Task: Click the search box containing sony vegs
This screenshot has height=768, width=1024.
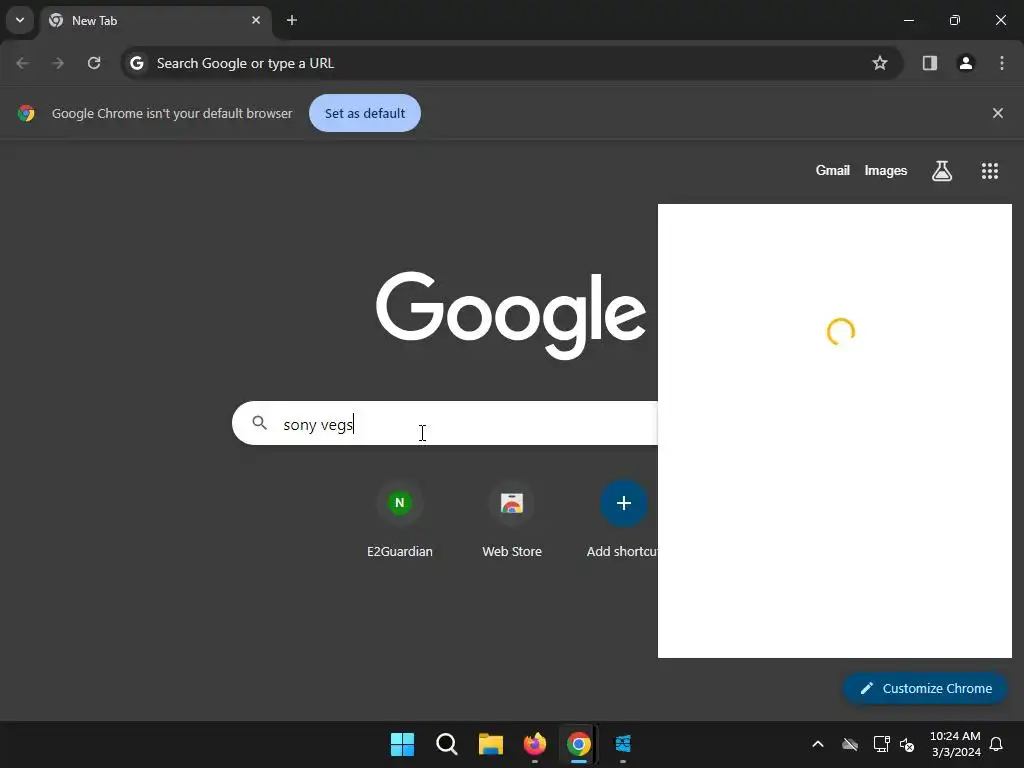Action: tap(445, 423)
